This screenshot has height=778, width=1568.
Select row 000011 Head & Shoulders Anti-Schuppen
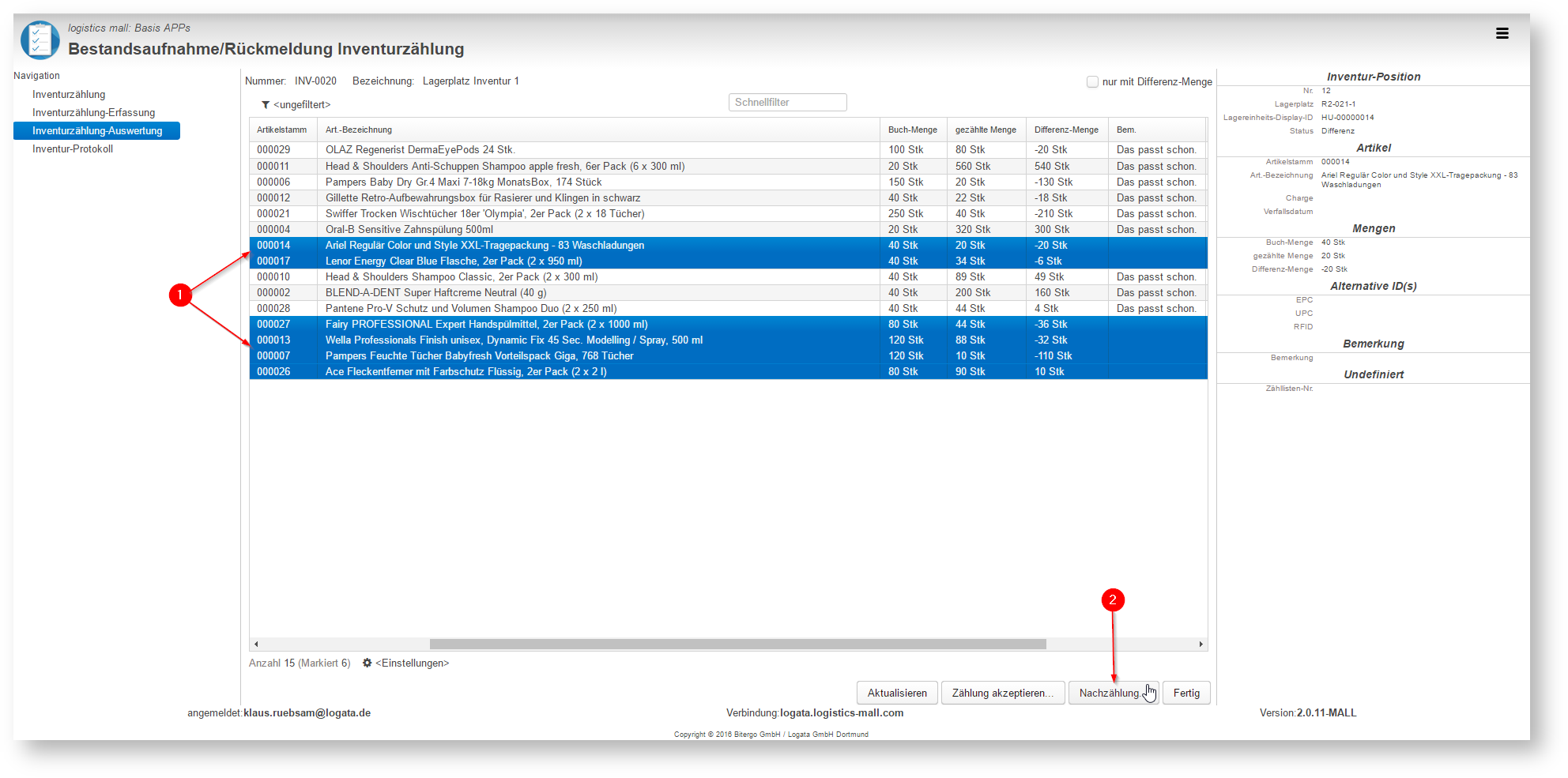pyautogui.click(x=728, y=166)
